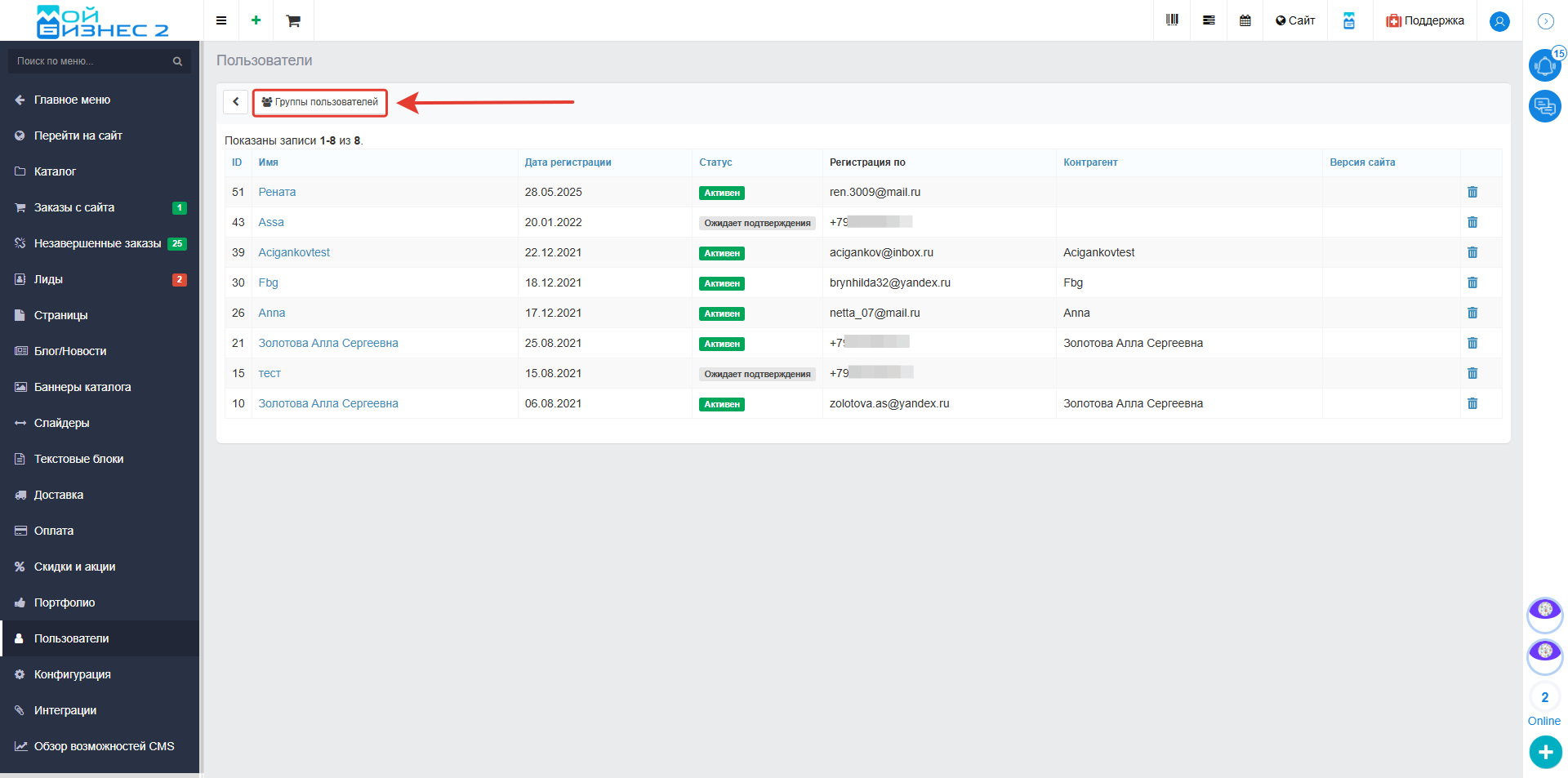
Task: Open the shopping cart icon in the top bar
Action: (293, 20)
